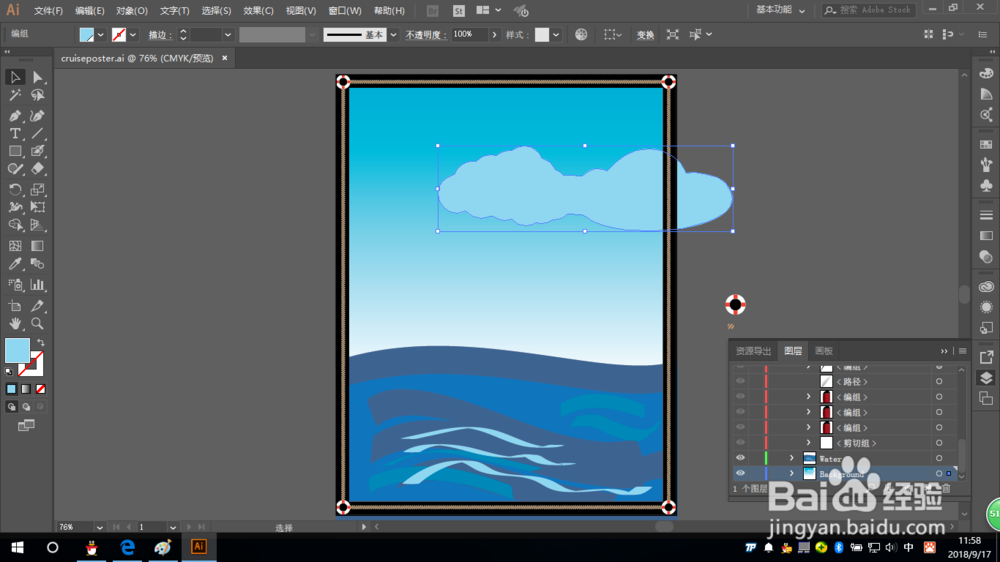
Task: Select the Blend tool
Action: [x=38, y=263]
